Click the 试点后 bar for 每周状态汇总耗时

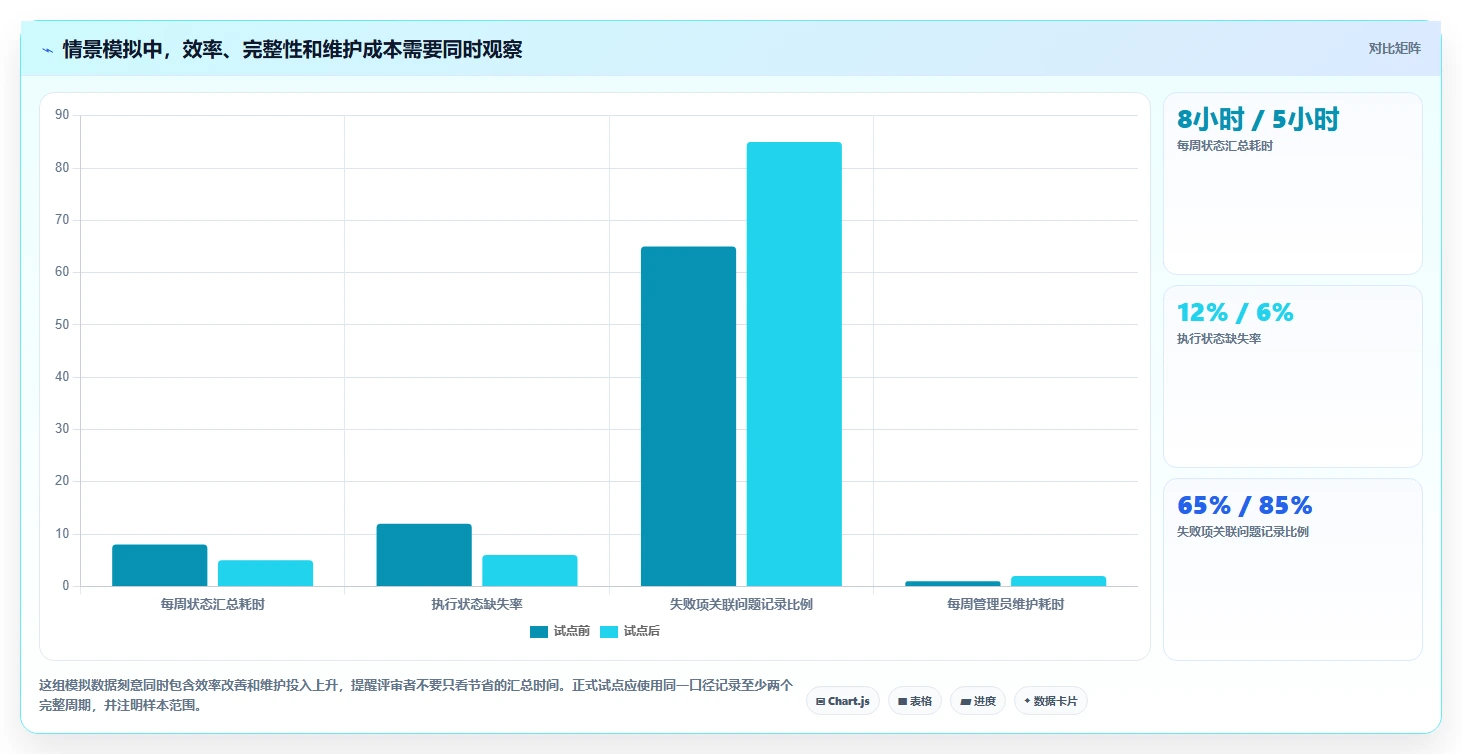tap(265, 573)
